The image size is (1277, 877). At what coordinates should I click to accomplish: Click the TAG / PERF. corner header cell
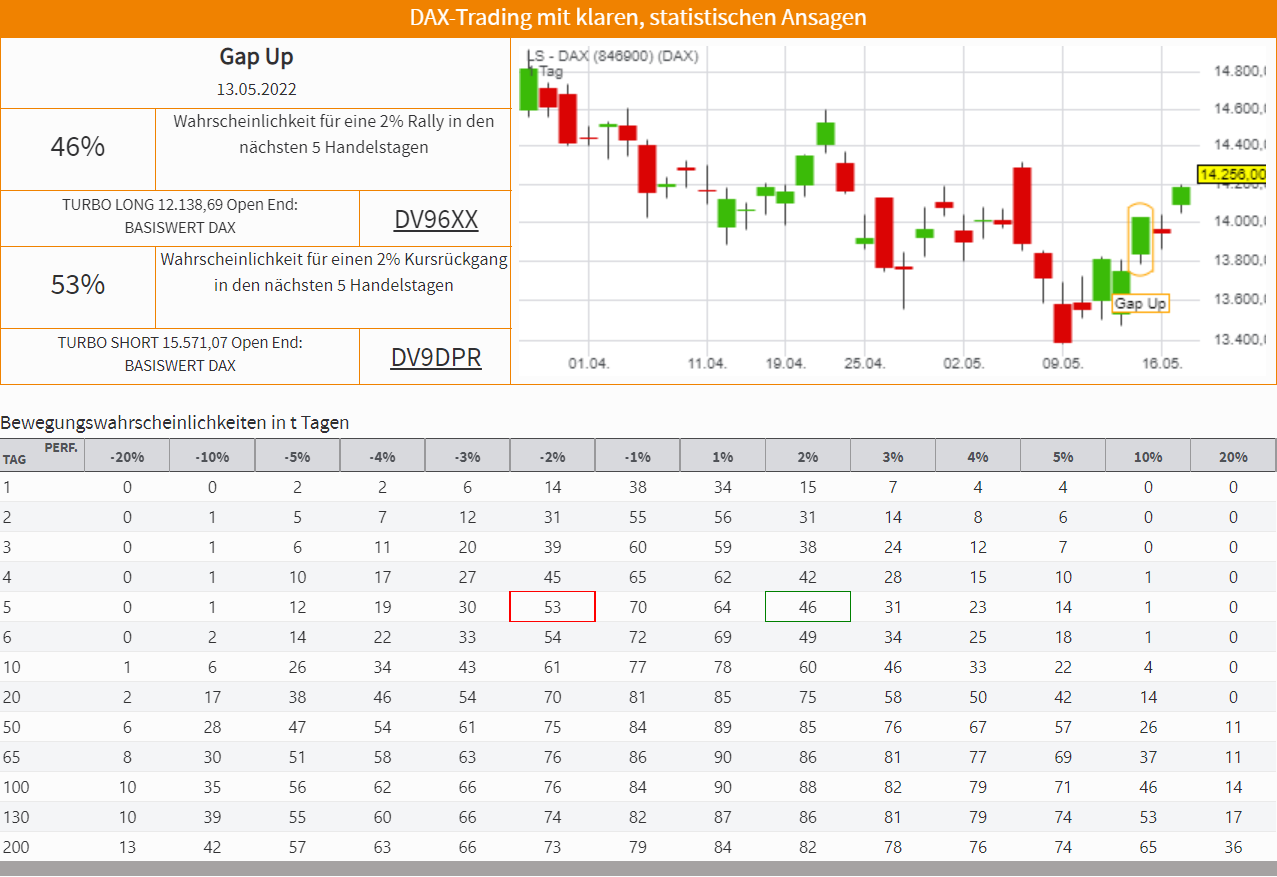pyautogui.click(x=42, y=455)
